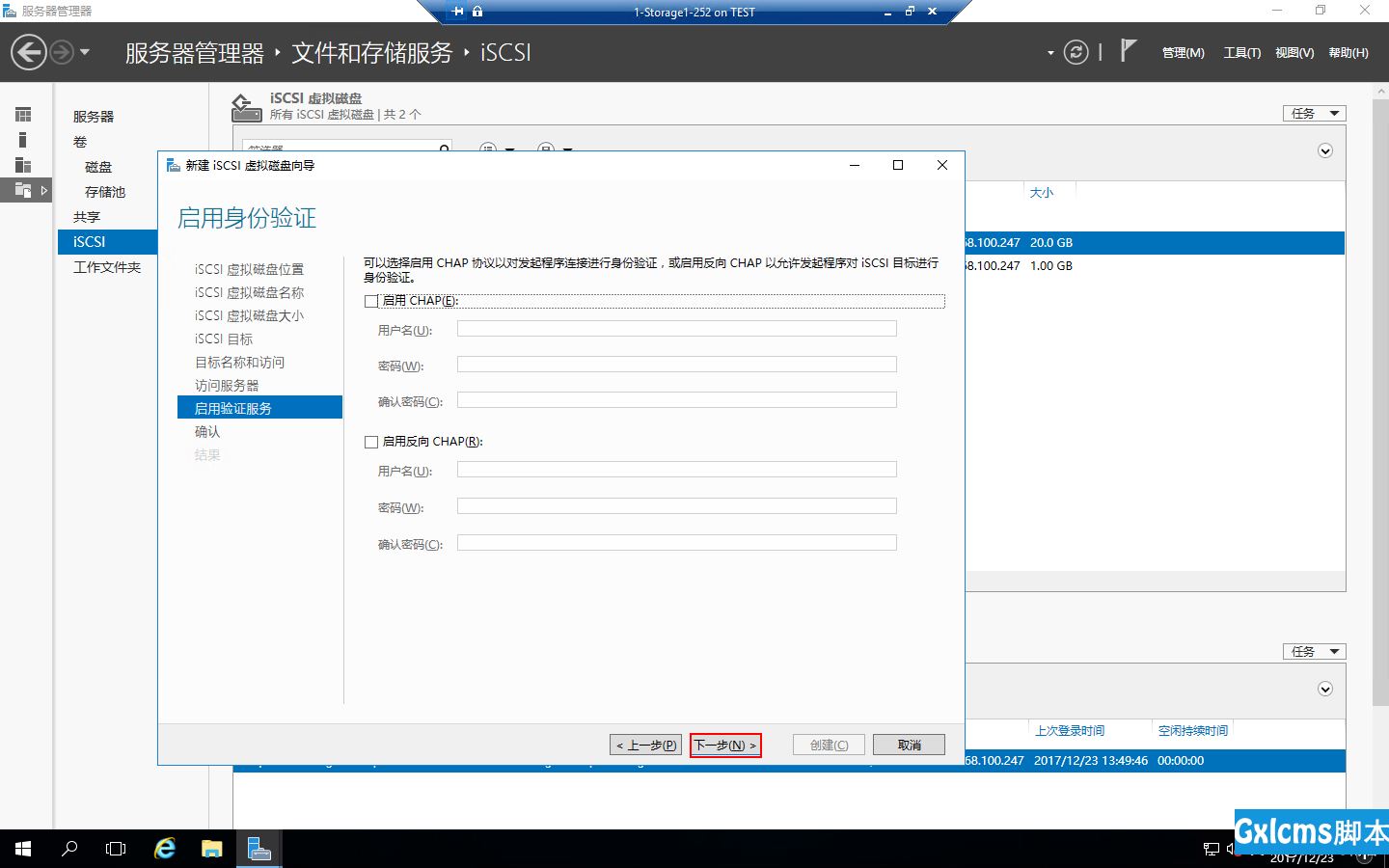Open Task View on taskbar

click(x=116, y=849)
